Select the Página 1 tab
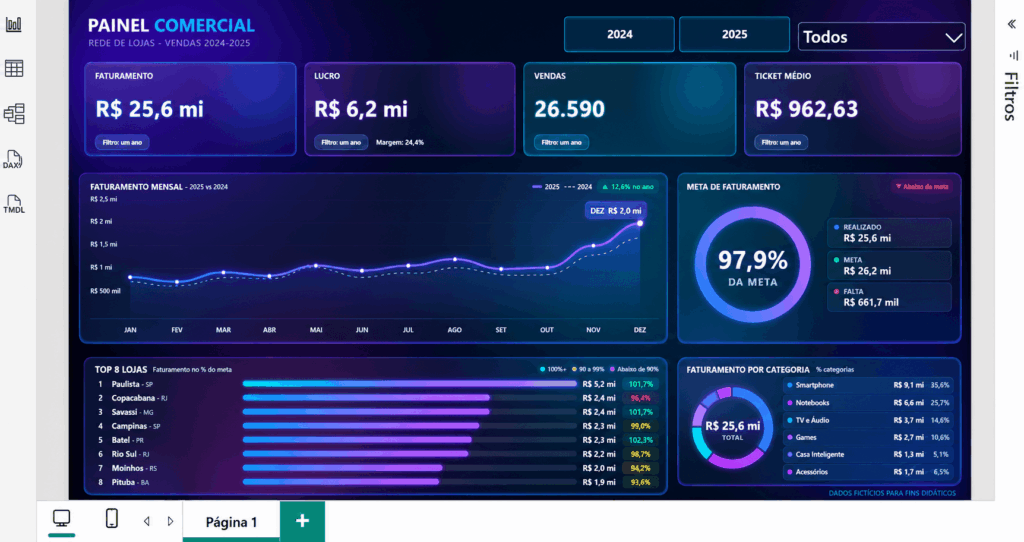Image resolution: width=1024 pixels, height=542 pixels. (x=231, y=522)
